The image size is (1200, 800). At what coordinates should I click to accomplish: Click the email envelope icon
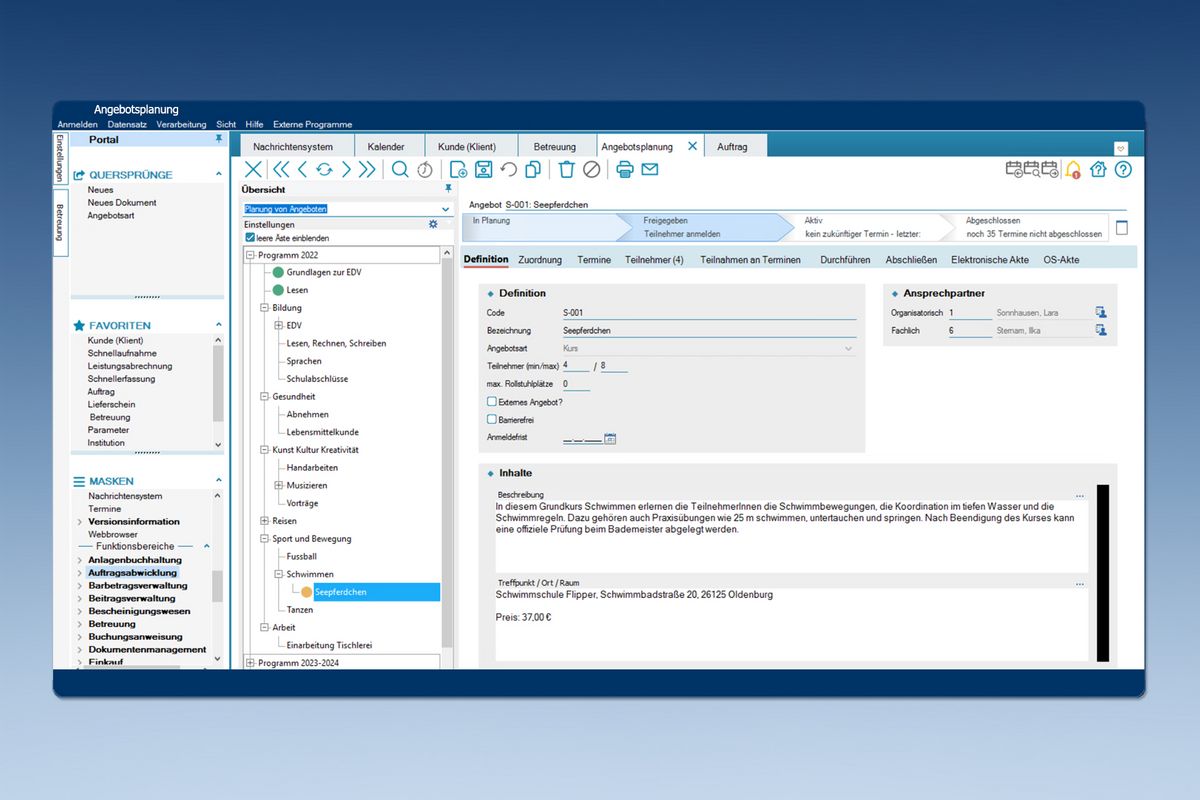coord(650,169)
